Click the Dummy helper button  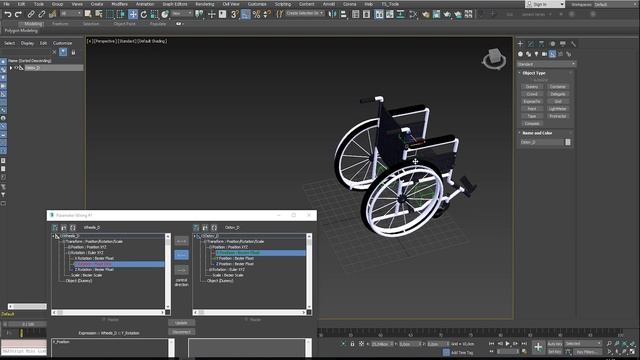click(x=531, y=87)
